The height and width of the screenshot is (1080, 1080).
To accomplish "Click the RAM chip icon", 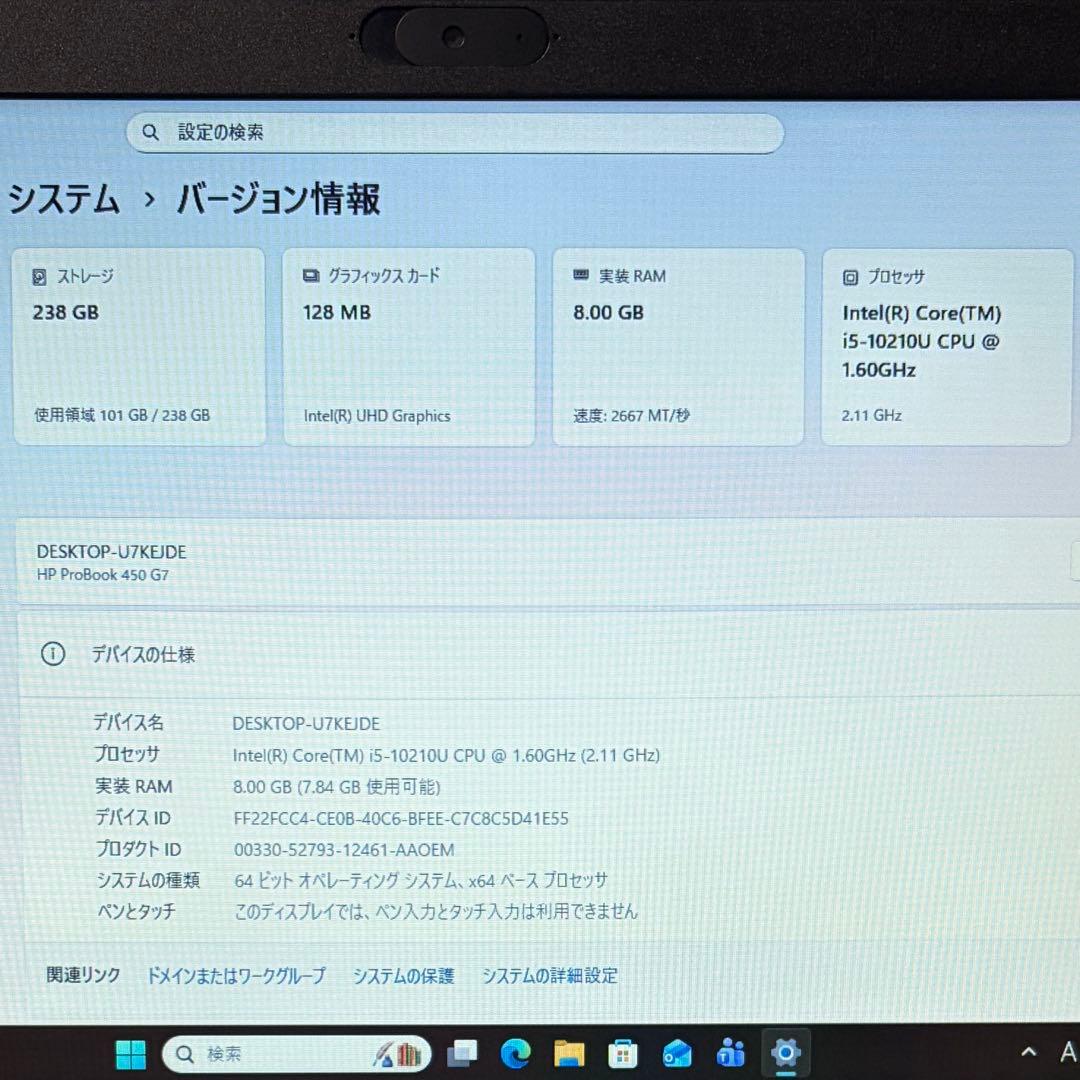I will tap(581, 276).
